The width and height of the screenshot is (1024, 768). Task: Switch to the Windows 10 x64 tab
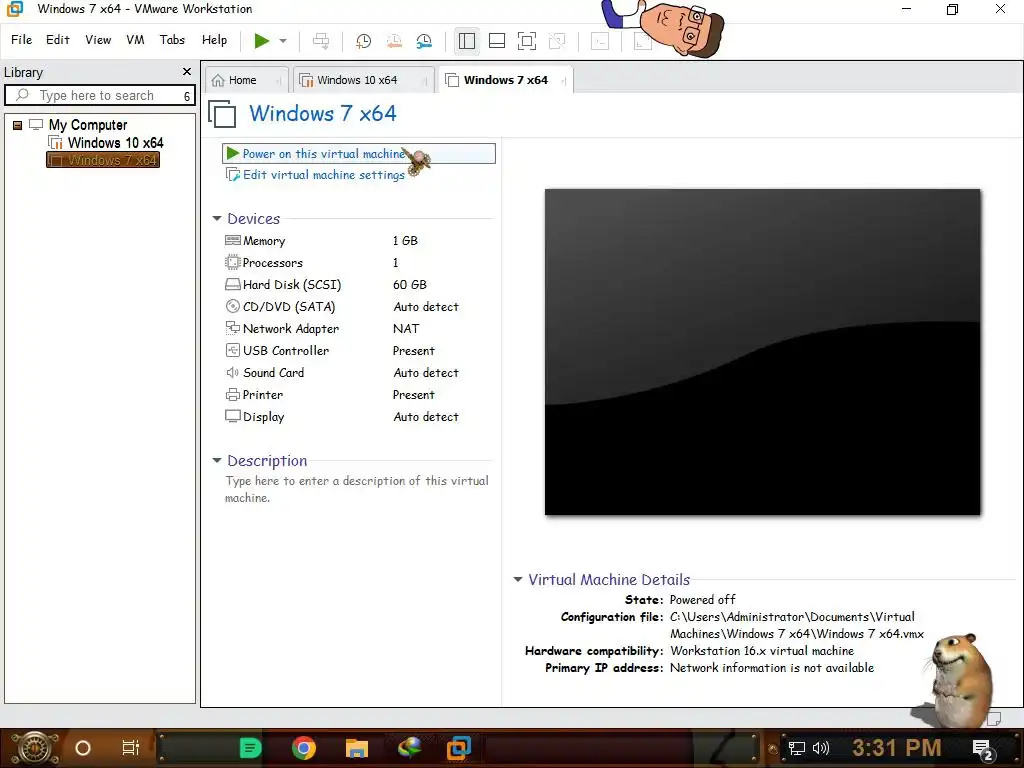click(363, 80)
